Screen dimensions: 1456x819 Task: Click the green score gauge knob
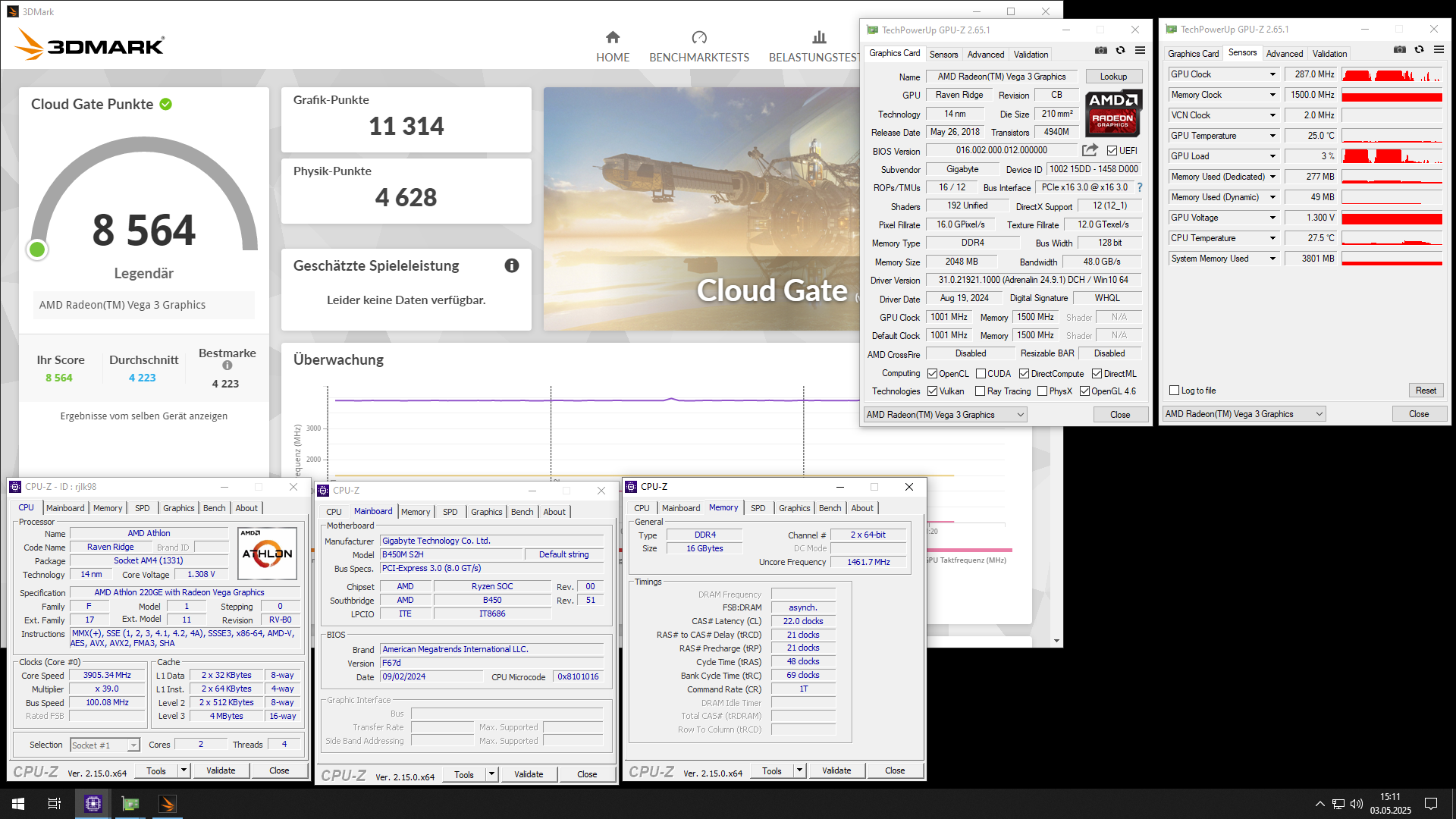point(37,249)
